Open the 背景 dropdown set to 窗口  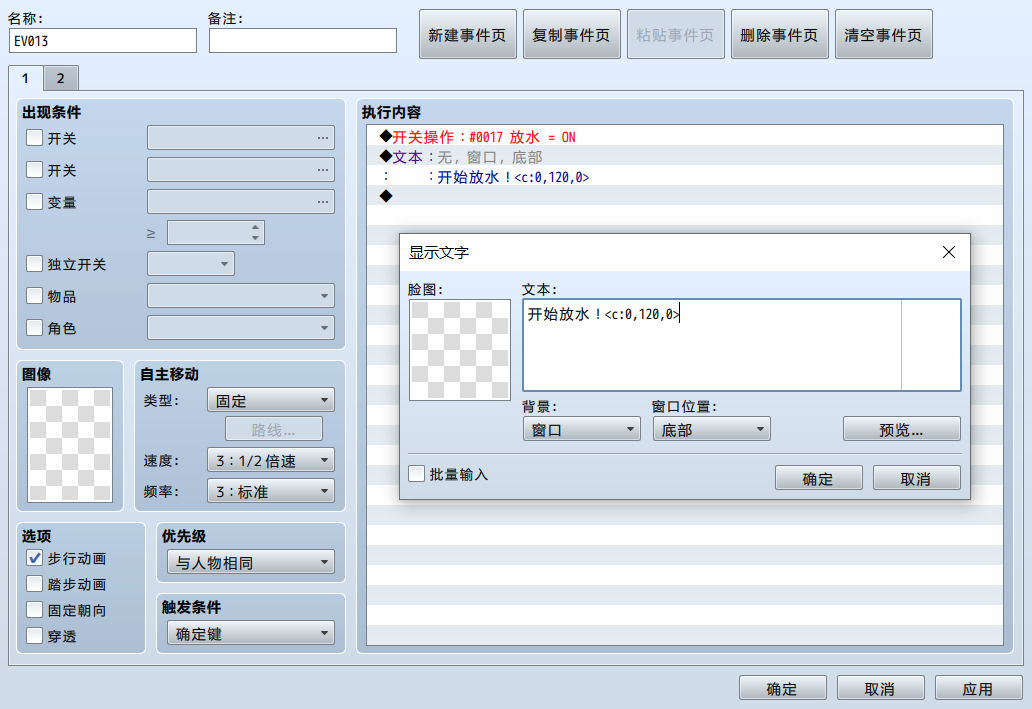[582, 429]
